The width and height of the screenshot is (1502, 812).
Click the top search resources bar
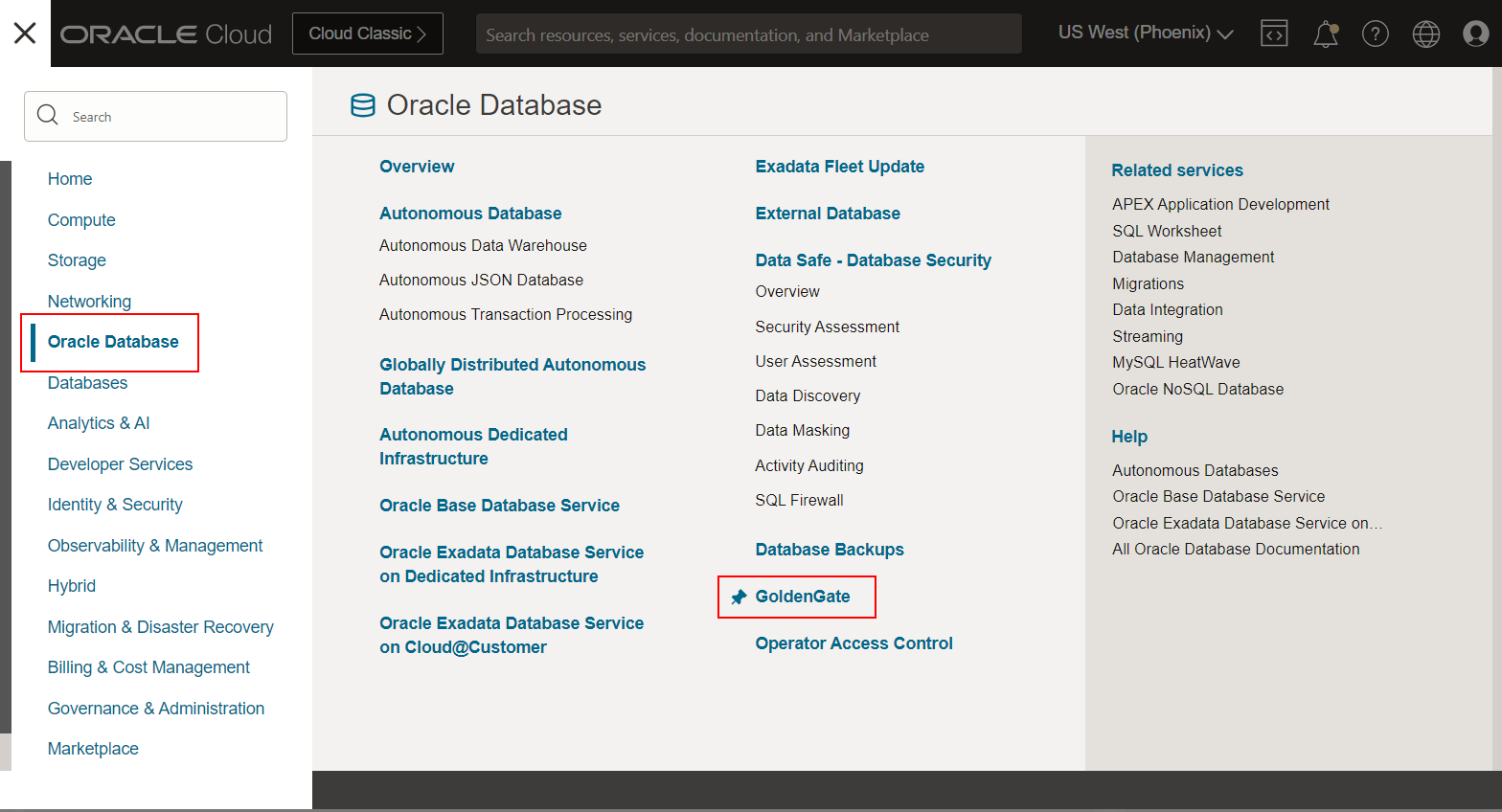747,34
